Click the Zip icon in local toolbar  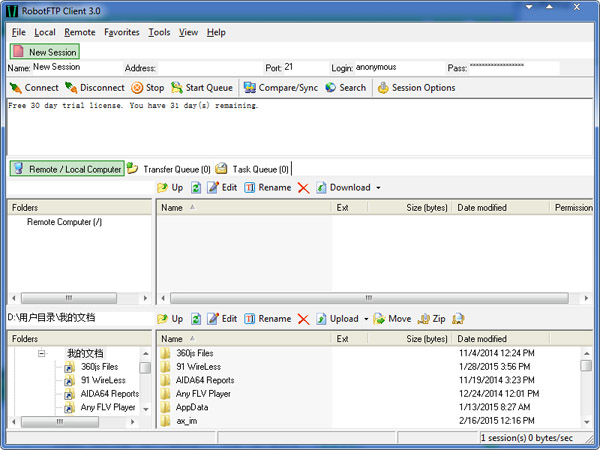[x=424, y=319]
